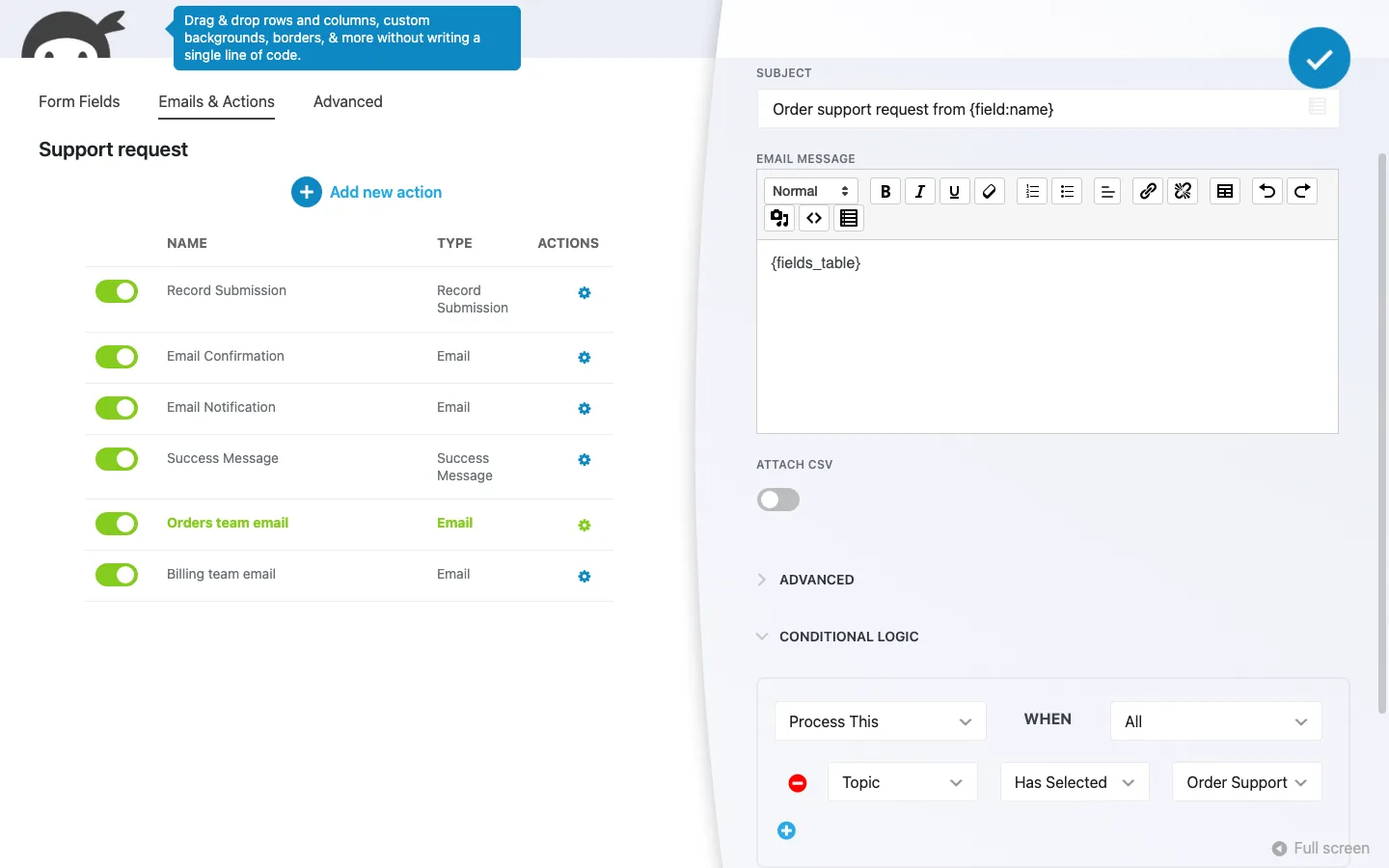1389x868 pixels.
Task: Click Add new action
Action: click(367, 192)
